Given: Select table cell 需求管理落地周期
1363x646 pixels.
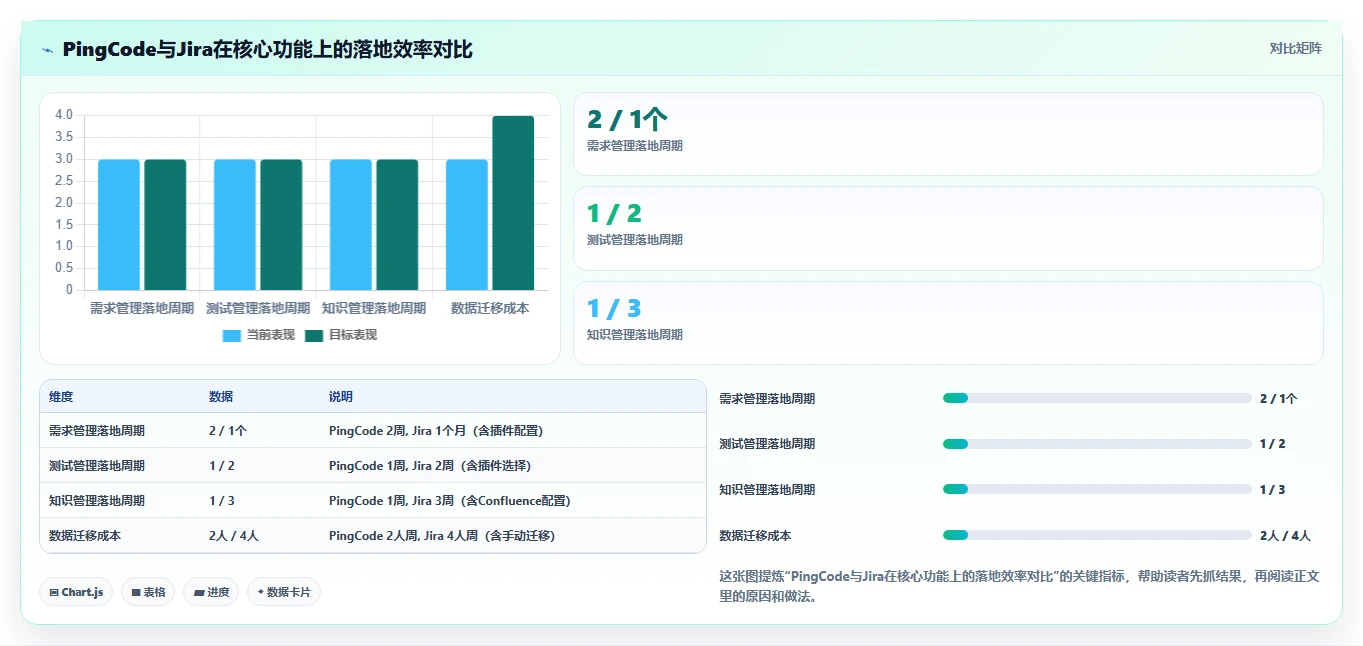Looking at the screenshot, I should tap(97, 431).
